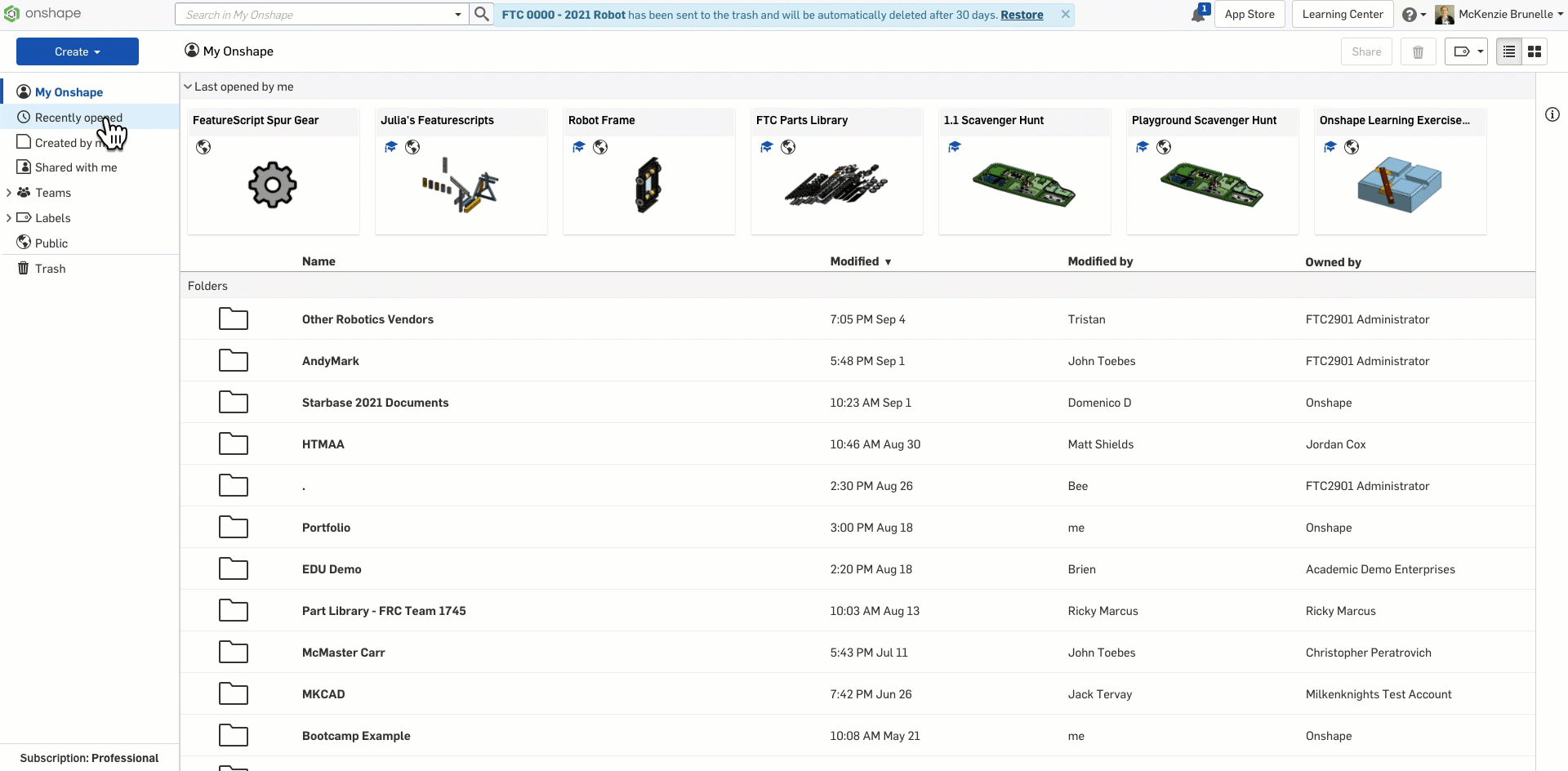The width and height of the screenshot is (1568, 771).
Task: Select the Recently opened sidebar icon
Action: point(24,117)
